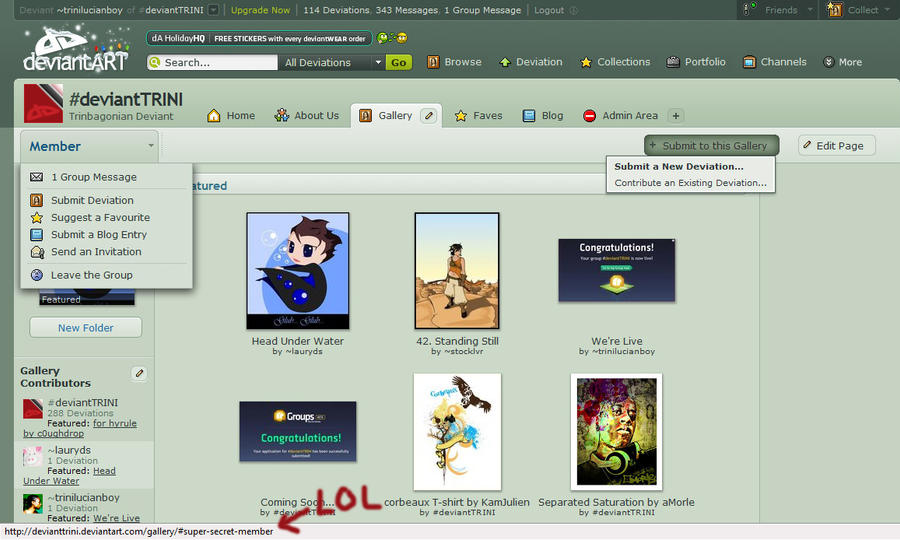Click the deviantART logo
The image size is (900, 540).
pos(75,50)
